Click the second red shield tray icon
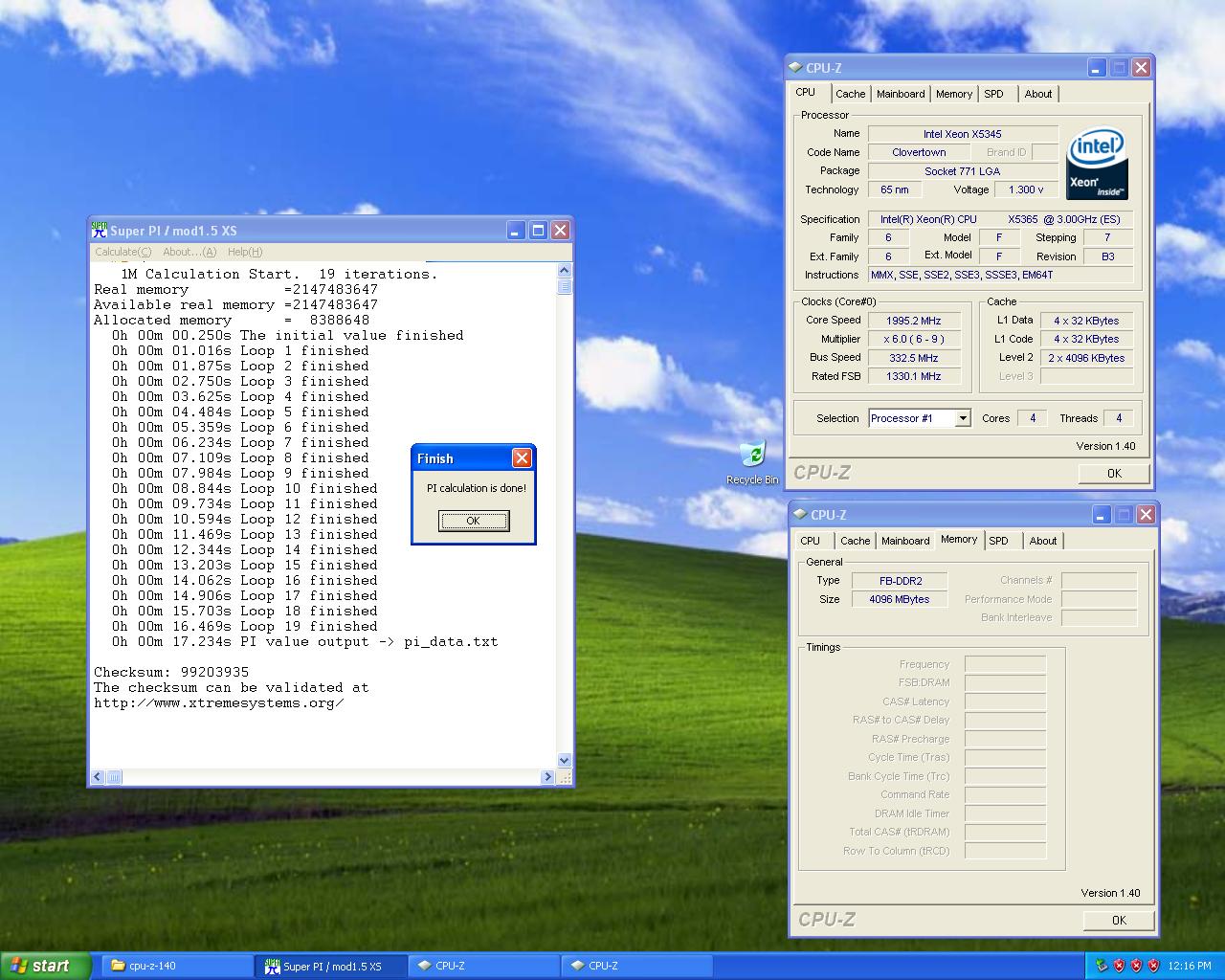This screenshot has height=980, width=1225. point(1136,966)
